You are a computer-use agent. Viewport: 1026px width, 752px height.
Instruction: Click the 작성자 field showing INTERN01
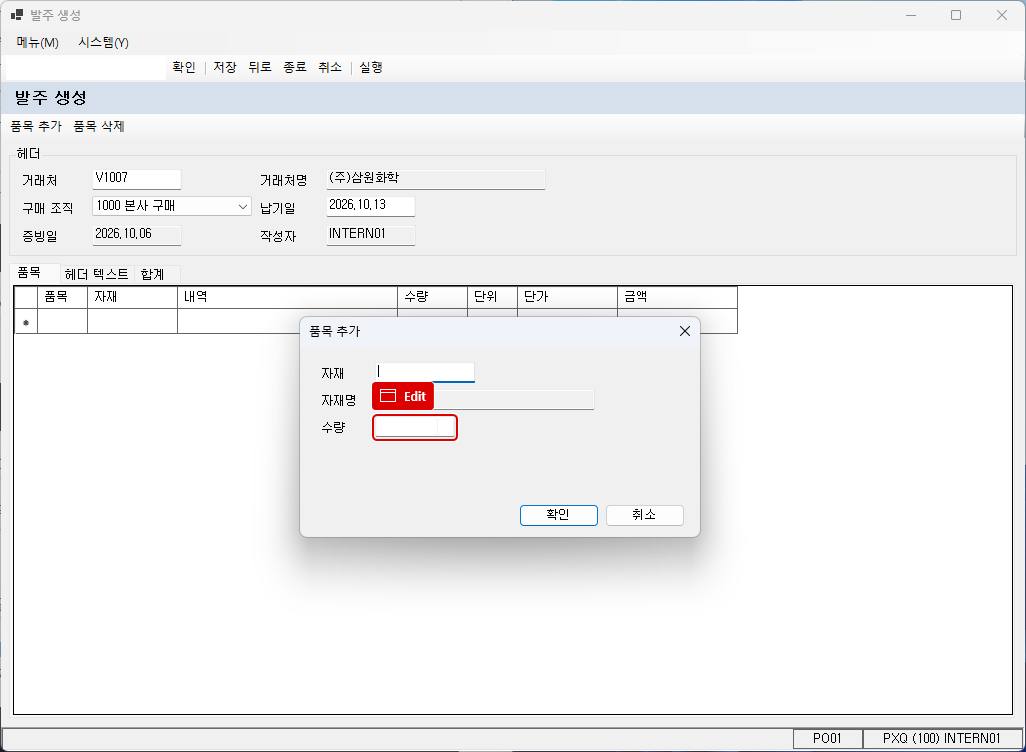coord(371,235)
